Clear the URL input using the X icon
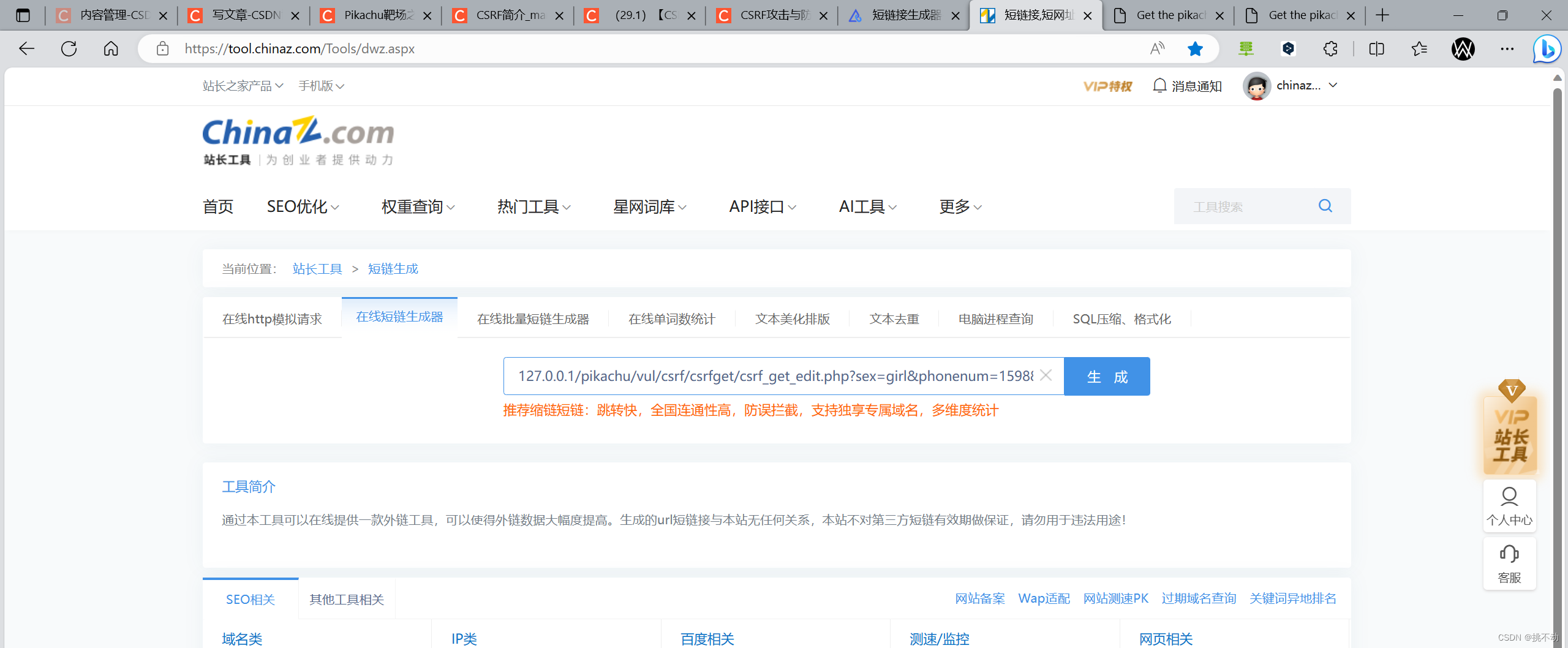The image size is (1568, 648). [1046, 375]
